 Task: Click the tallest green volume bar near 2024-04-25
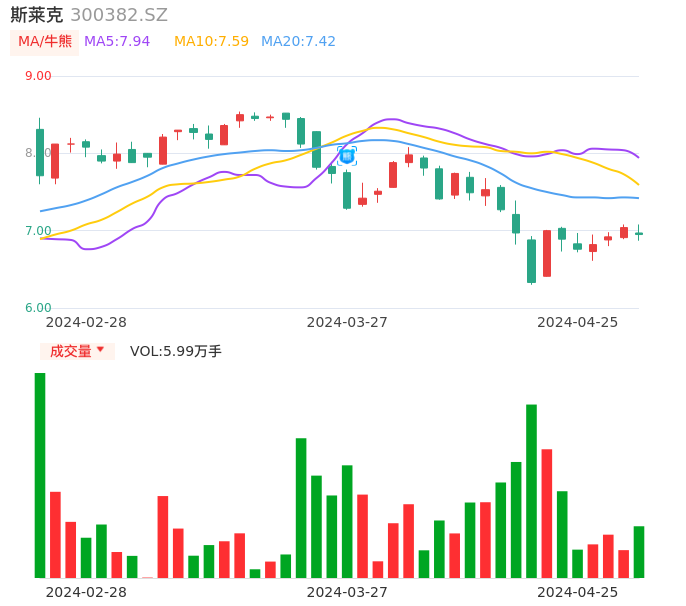pyautogui.click(x=531, y=490)
